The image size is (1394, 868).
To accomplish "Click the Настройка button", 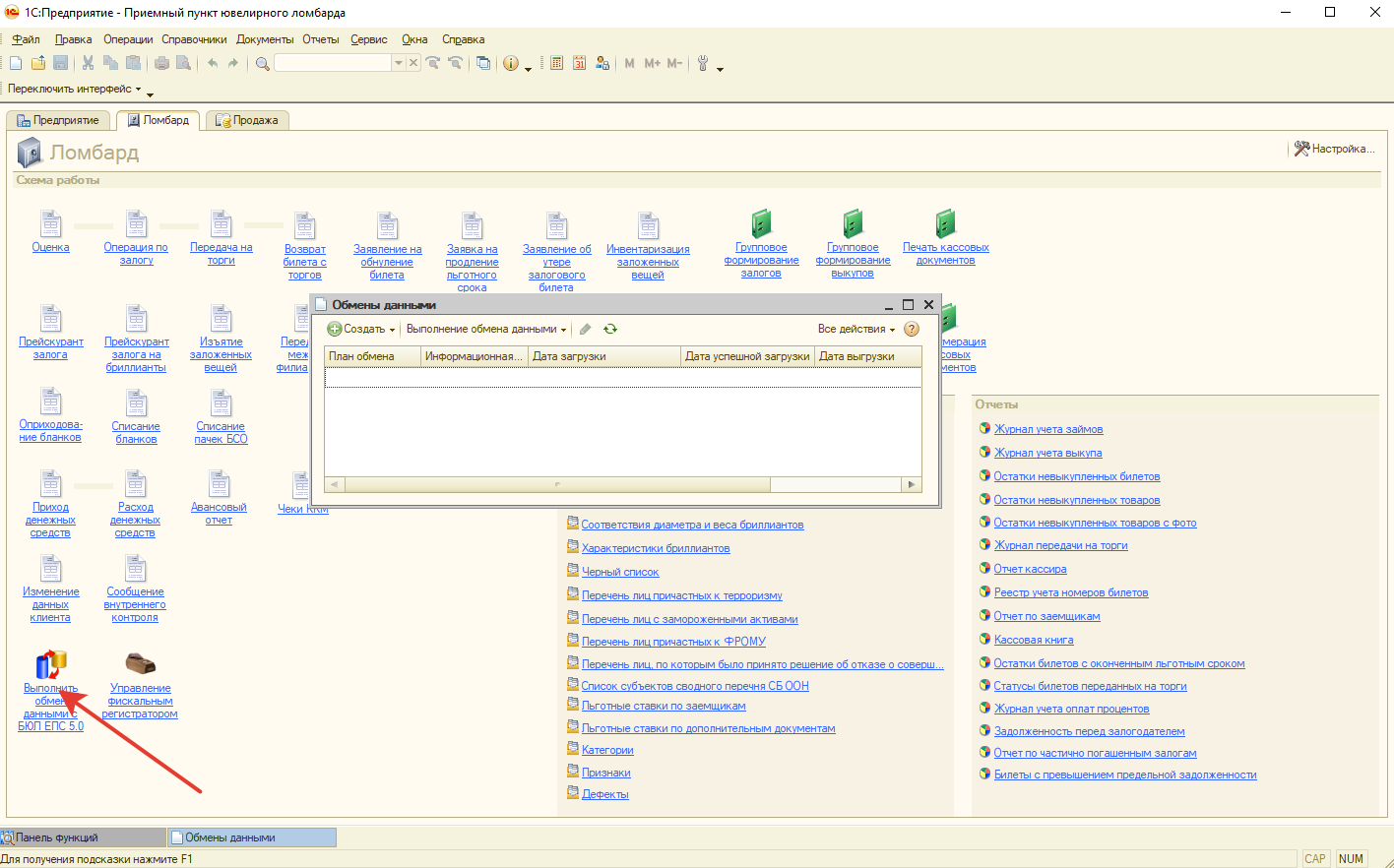I will (1335, 149).
